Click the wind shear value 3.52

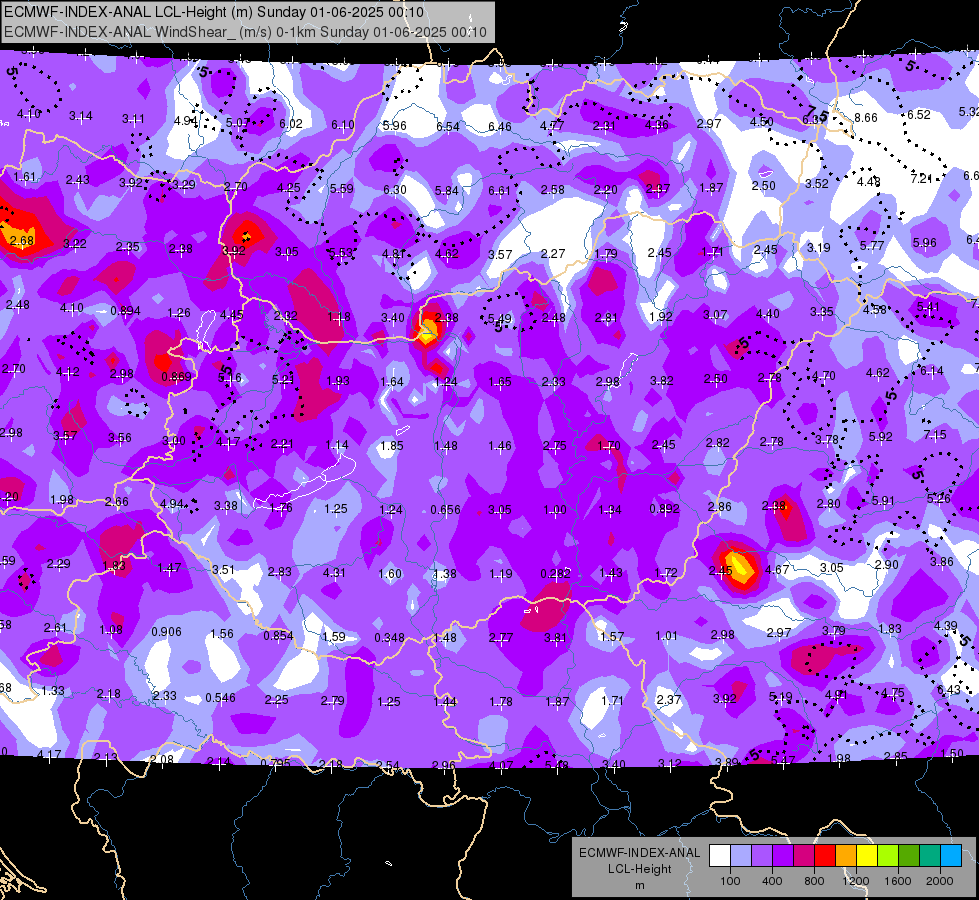[817, 184]
